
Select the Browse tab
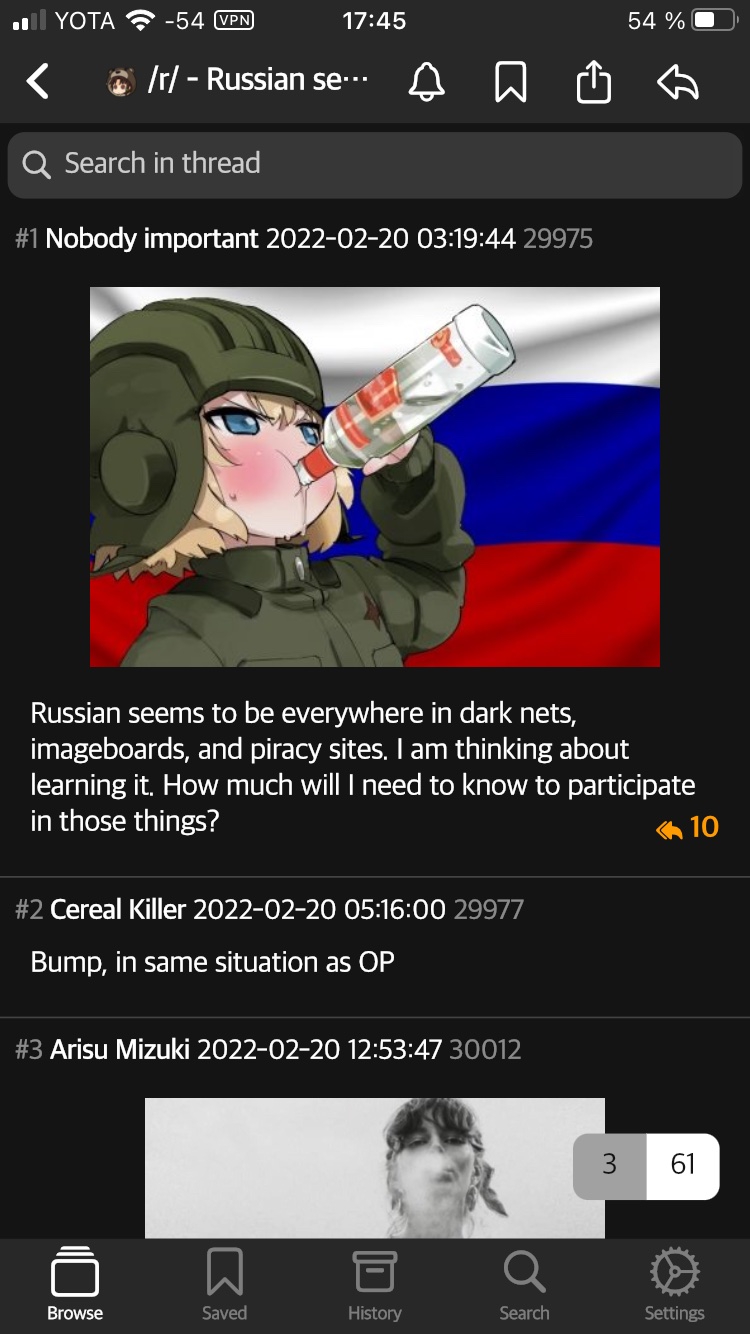click(75, 1285)
